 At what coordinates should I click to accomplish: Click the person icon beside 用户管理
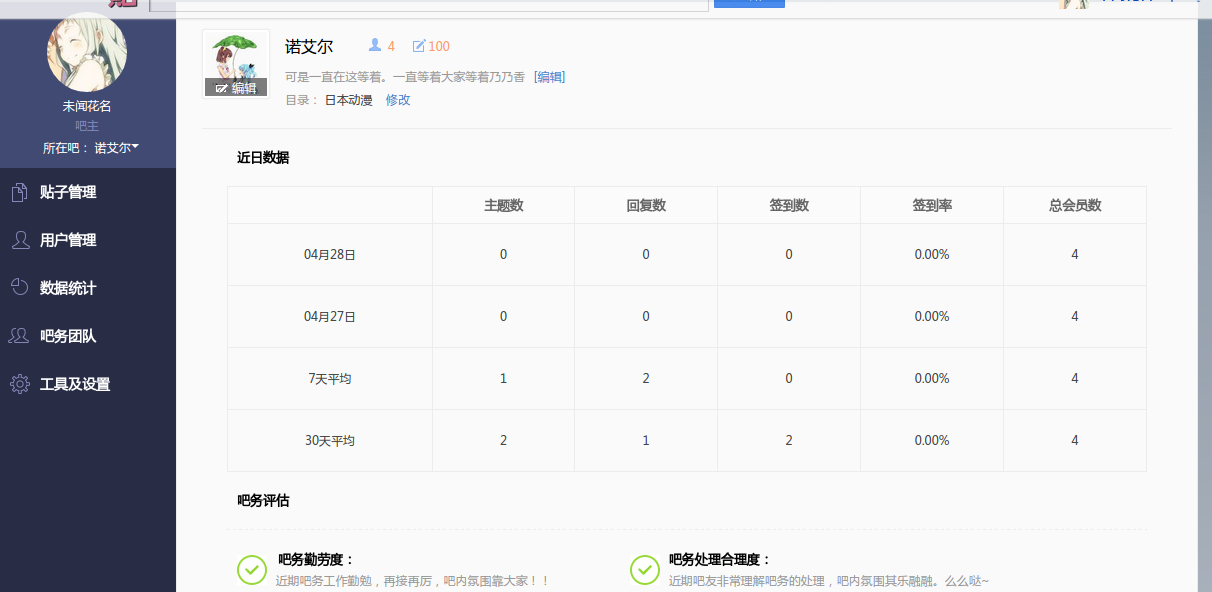(19, 240)
